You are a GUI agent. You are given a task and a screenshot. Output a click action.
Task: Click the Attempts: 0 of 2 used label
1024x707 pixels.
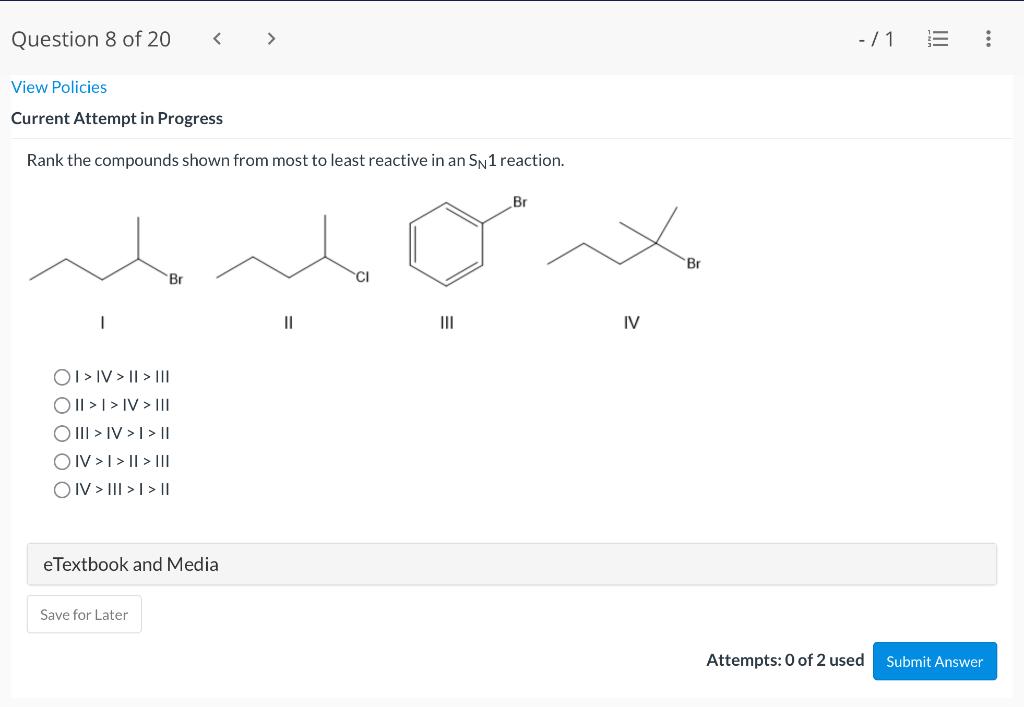(x=785, y=660)
